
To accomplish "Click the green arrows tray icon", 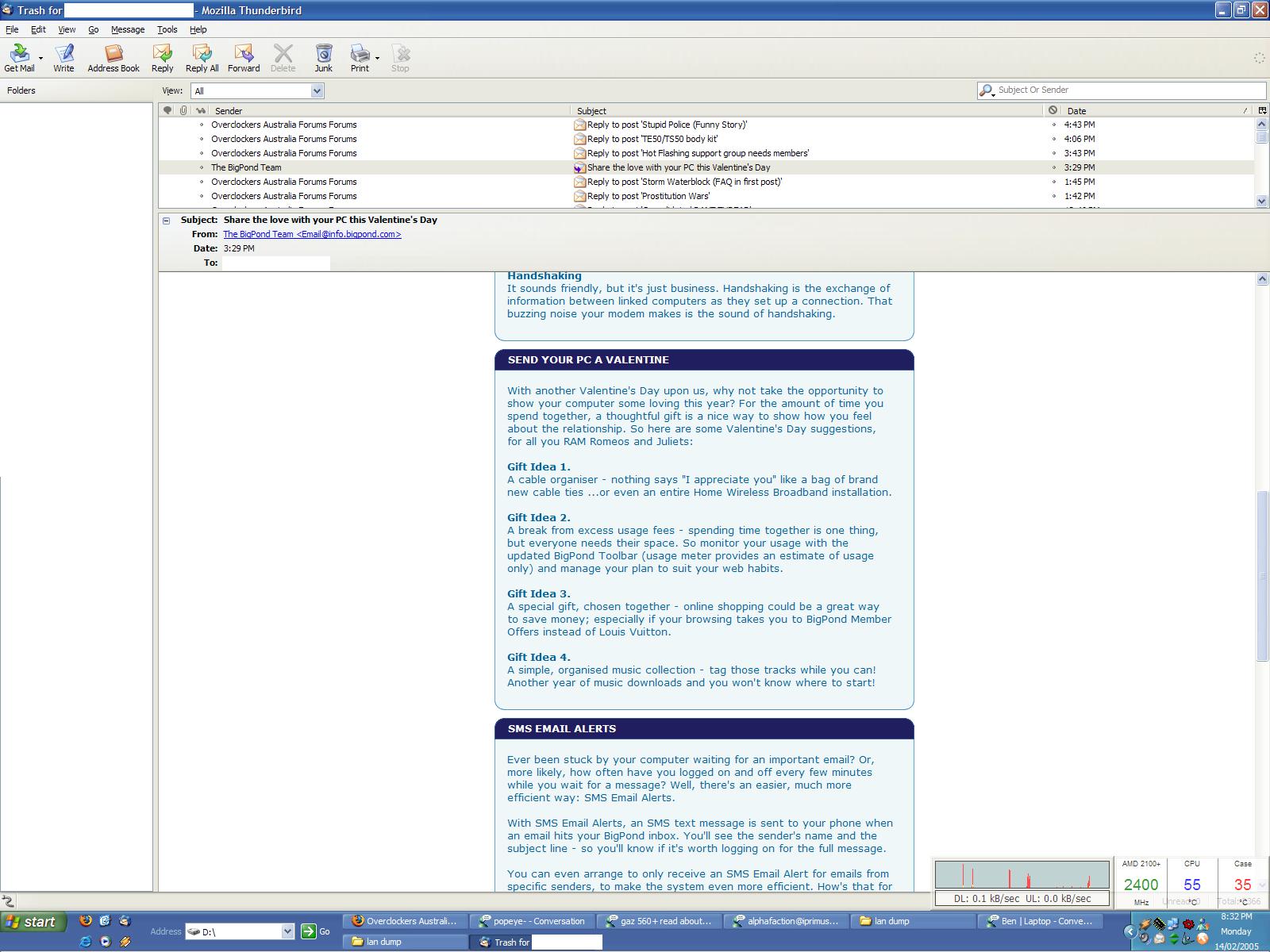I will (1173, 939).
